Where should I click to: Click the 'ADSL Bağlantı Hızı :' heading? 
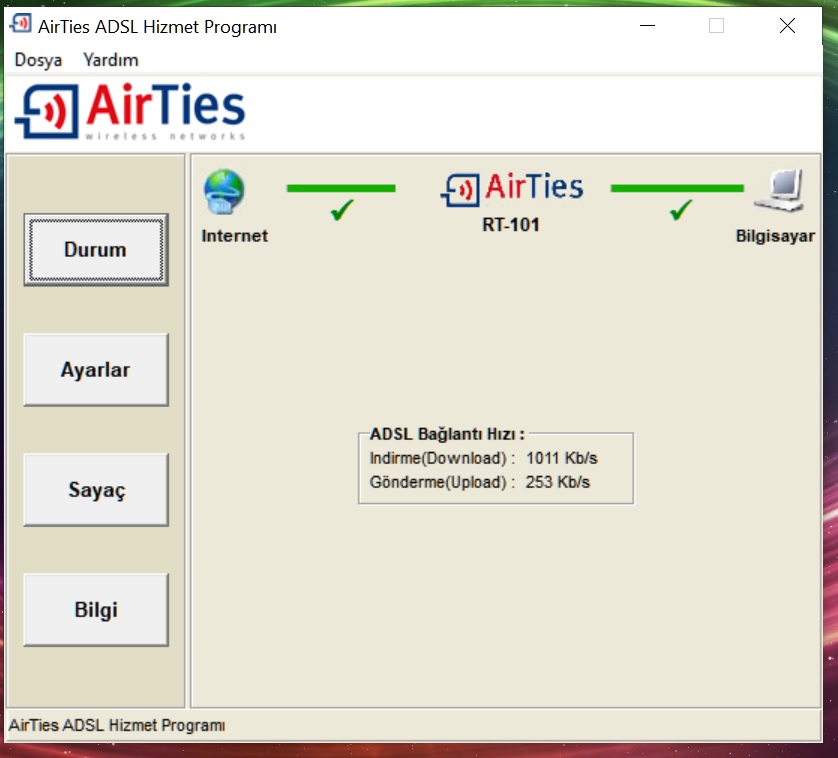coord(447,434)
